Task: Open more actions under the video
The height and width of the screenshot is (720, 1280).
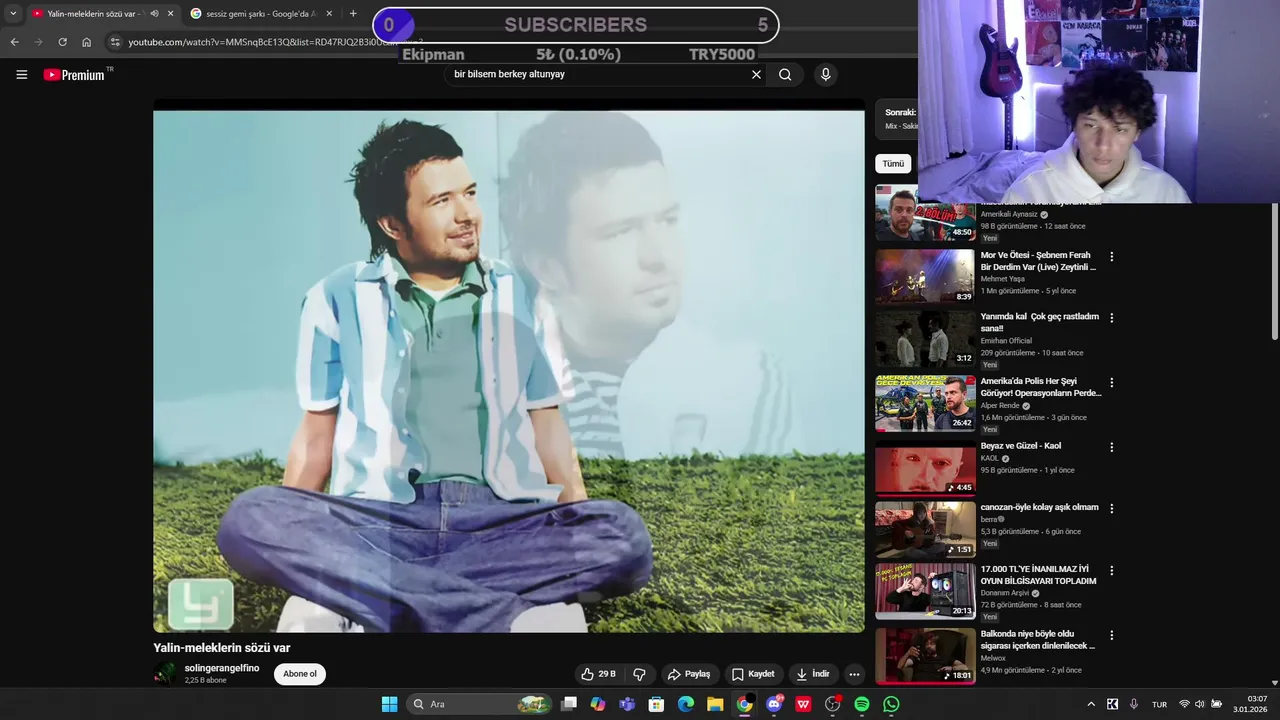Action: 854,674
